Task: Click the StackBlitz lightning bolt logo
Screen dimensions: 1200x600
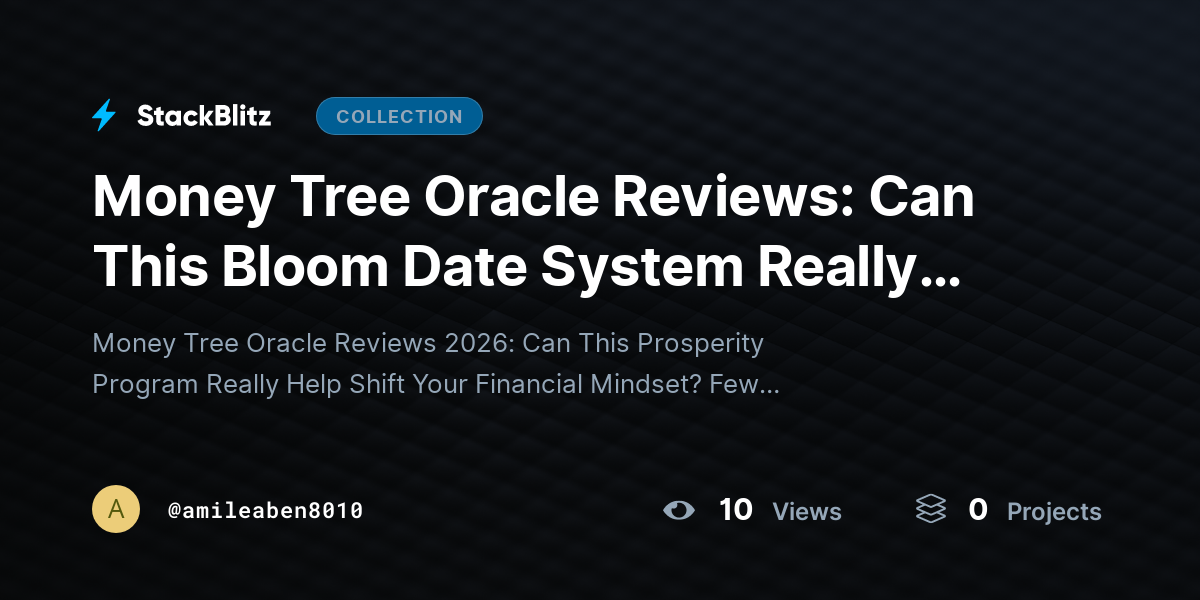Action: click(x=104, y=116)
